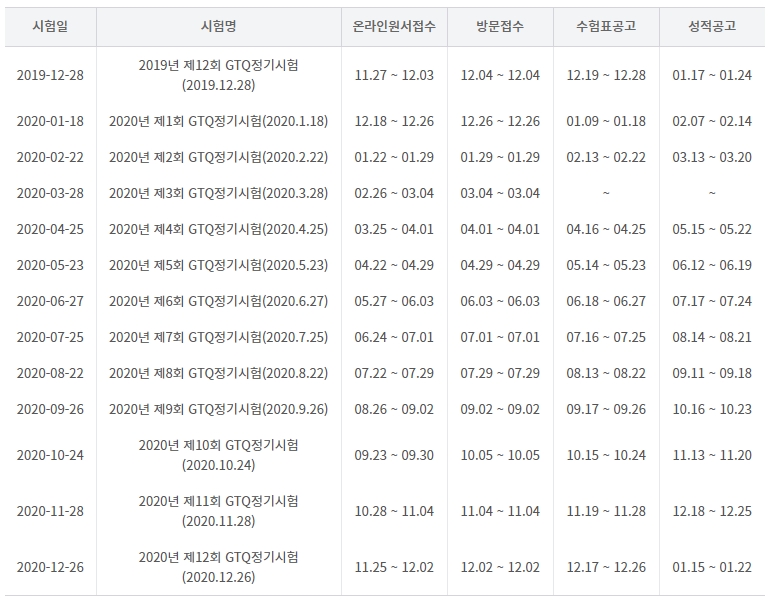Image resolution: width=773 pixels, height=602 pixels.
Task: Click online registration period 01.22 ~ 01.29
Action: click(394, 157)
